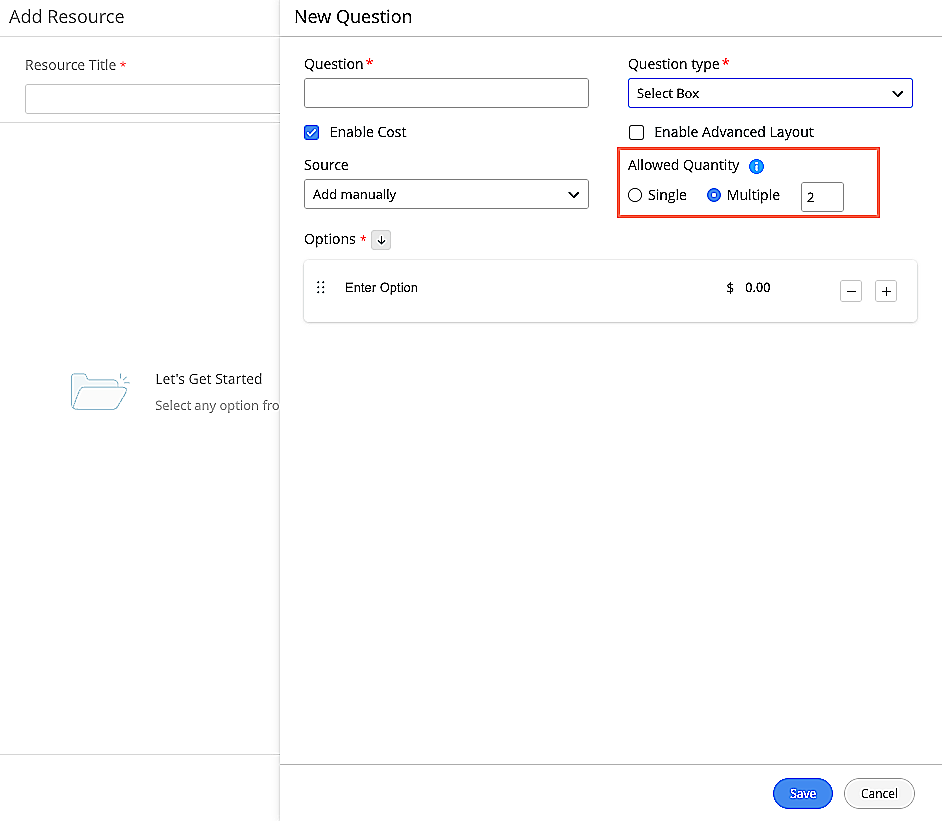
Task: Click the Resource Title input field
Action: coord(152,98)
